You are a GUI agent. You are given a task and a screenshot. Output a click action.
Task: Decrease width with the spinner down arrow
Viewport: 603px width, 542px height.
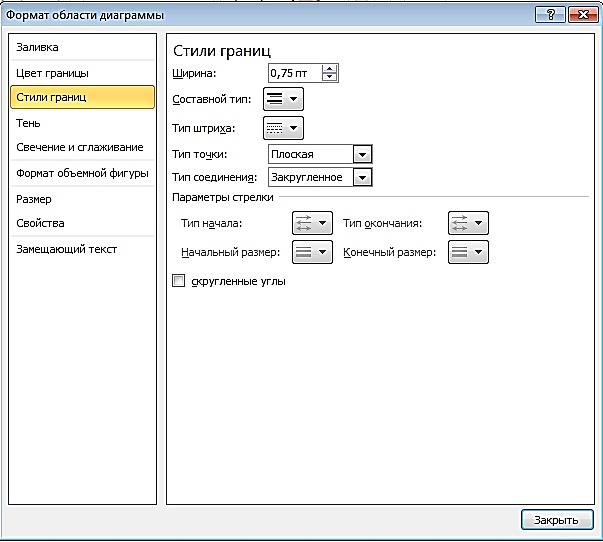(x=330, y=77)
